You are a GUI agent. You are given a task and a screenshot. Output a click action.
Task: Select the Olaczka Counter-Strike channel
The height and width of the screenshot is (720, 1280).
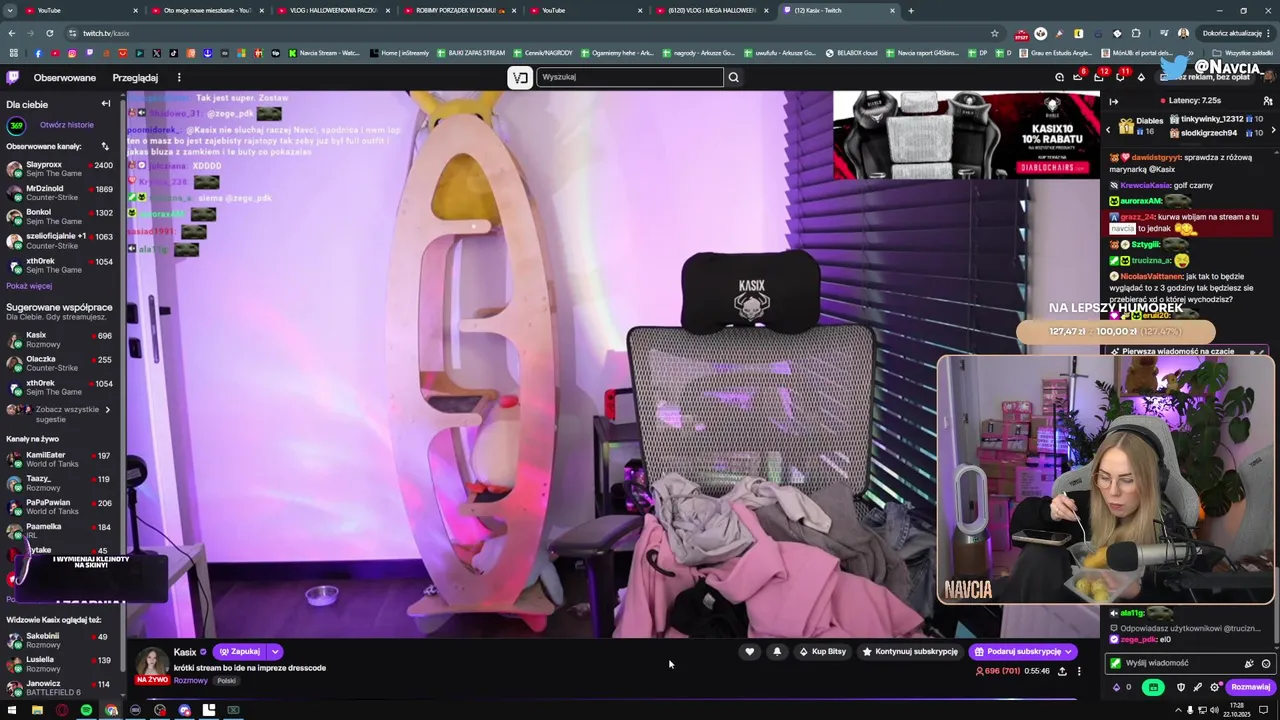tap(60, 363)
